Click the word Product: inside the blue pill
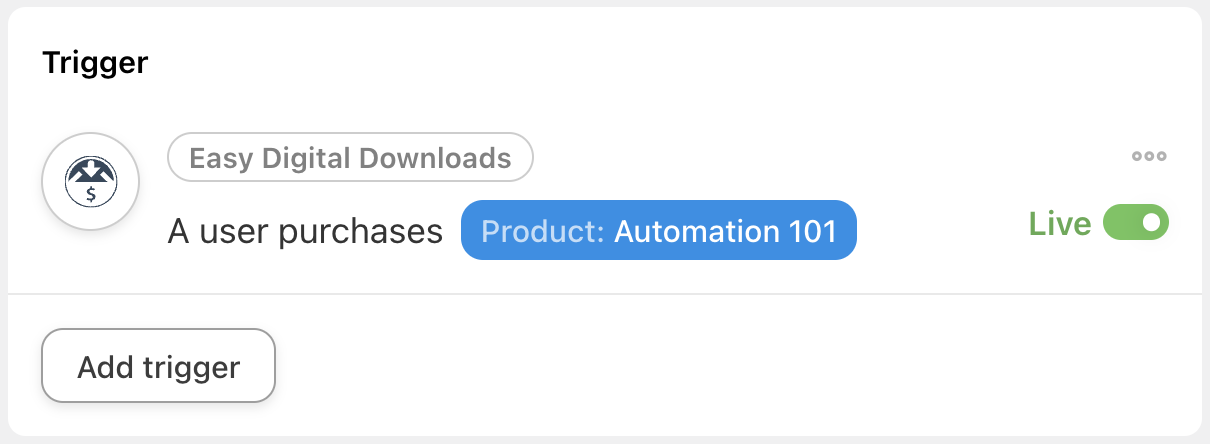The image size is (1210, 444). click(x=543, y=231)
